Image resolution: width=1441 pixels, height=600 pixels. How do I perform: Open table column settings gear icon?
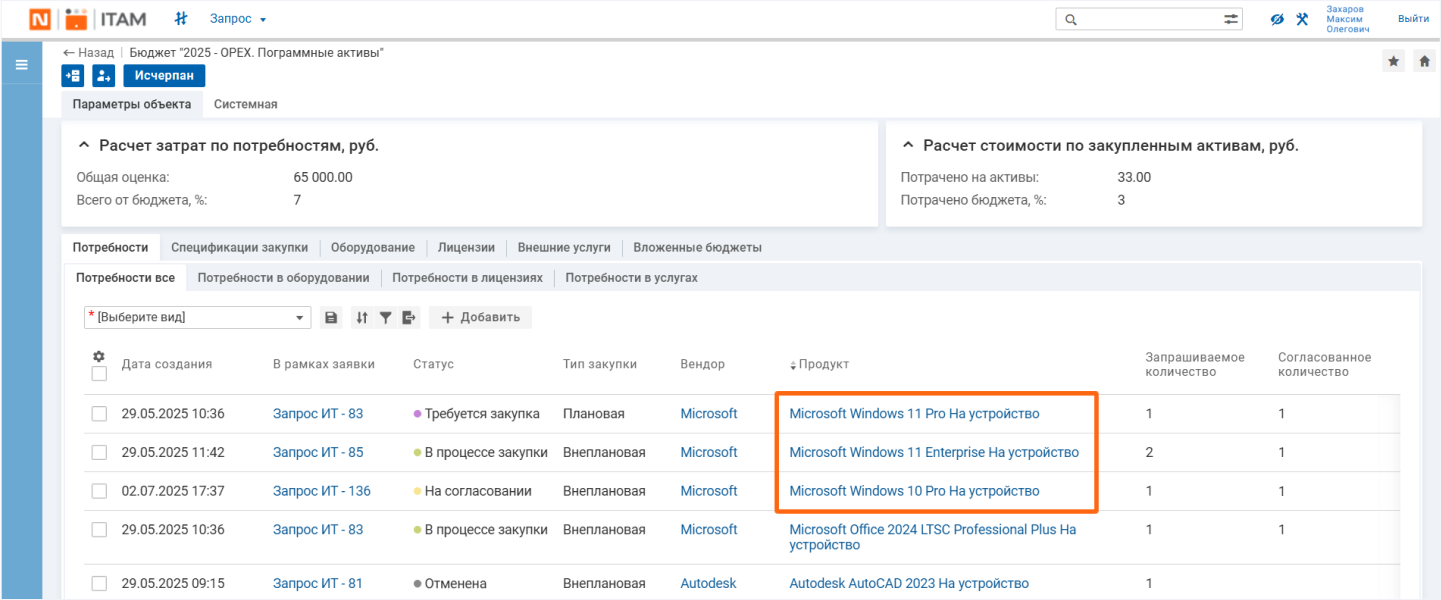[x=99, y=356]
